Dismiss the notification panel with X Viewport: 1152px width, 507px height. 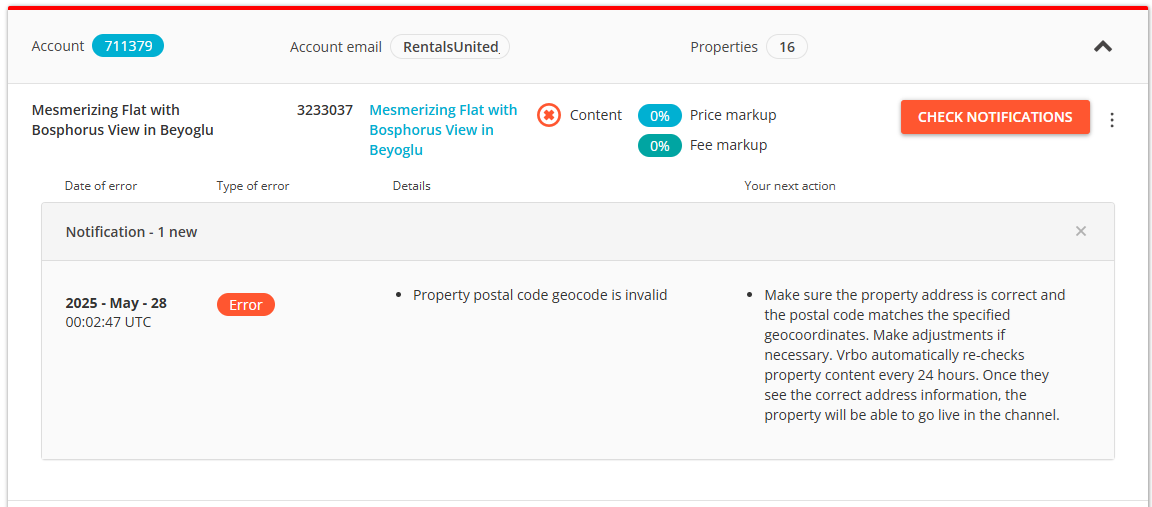pyautogui.click(x=1080, y=232)
